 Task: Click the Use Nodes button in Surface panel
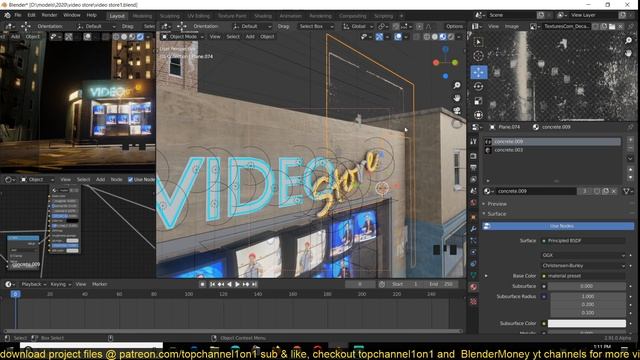pyautogui.click(x=558, y=226)
